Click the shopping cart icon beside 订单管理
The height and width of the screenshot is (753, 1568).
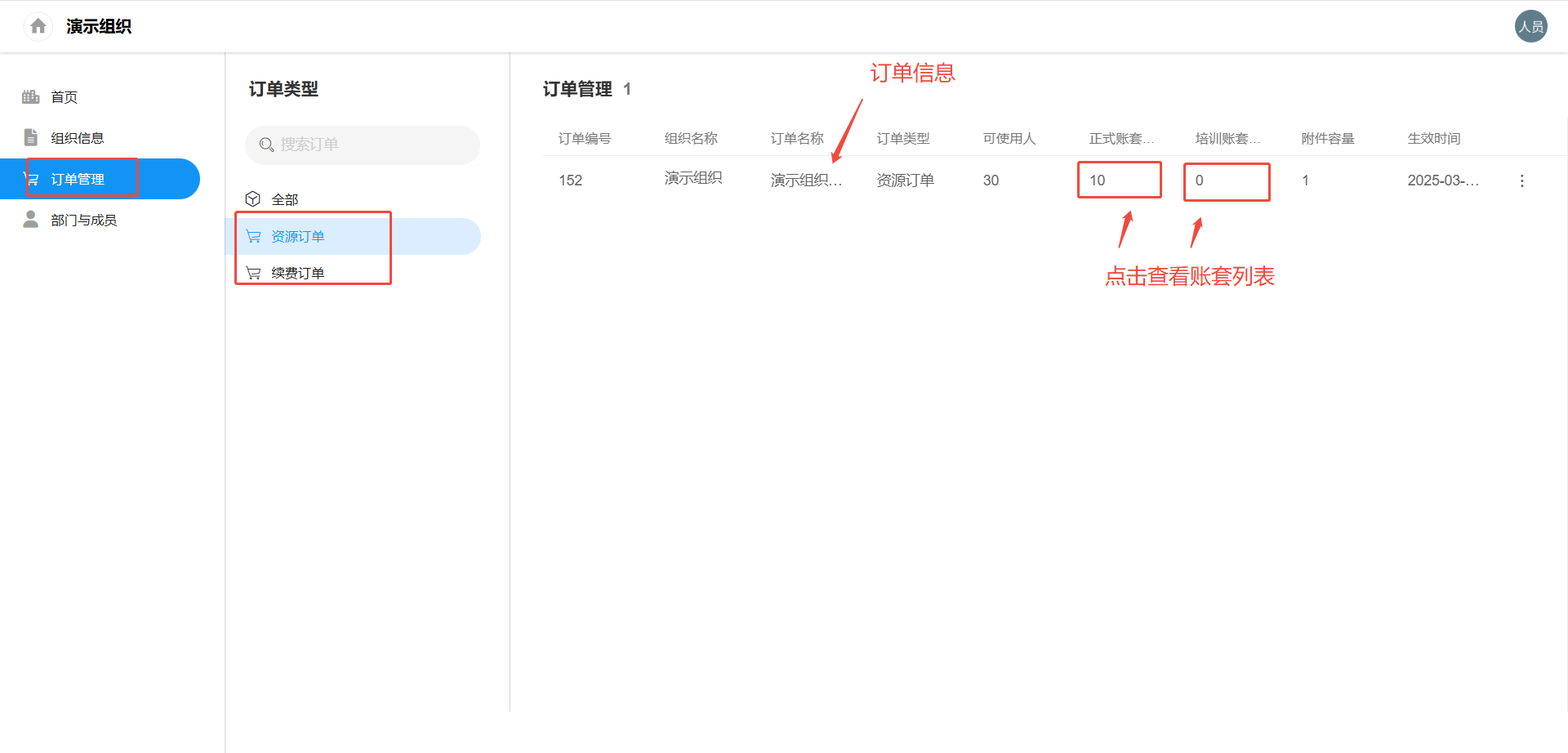tap(33, 178)
